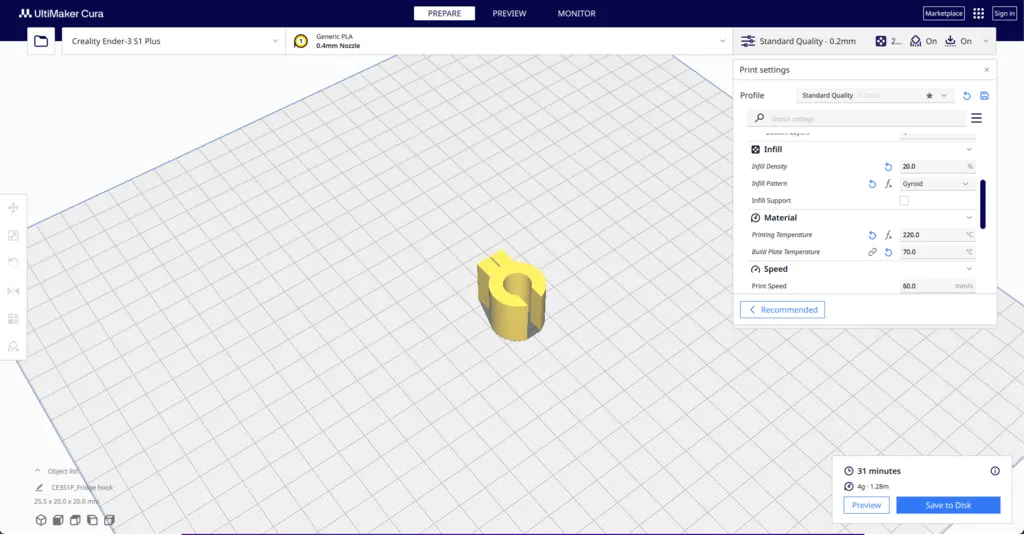Switch to the MONITOR stage tab
The image size is (1024, 535).
(577, 13)
